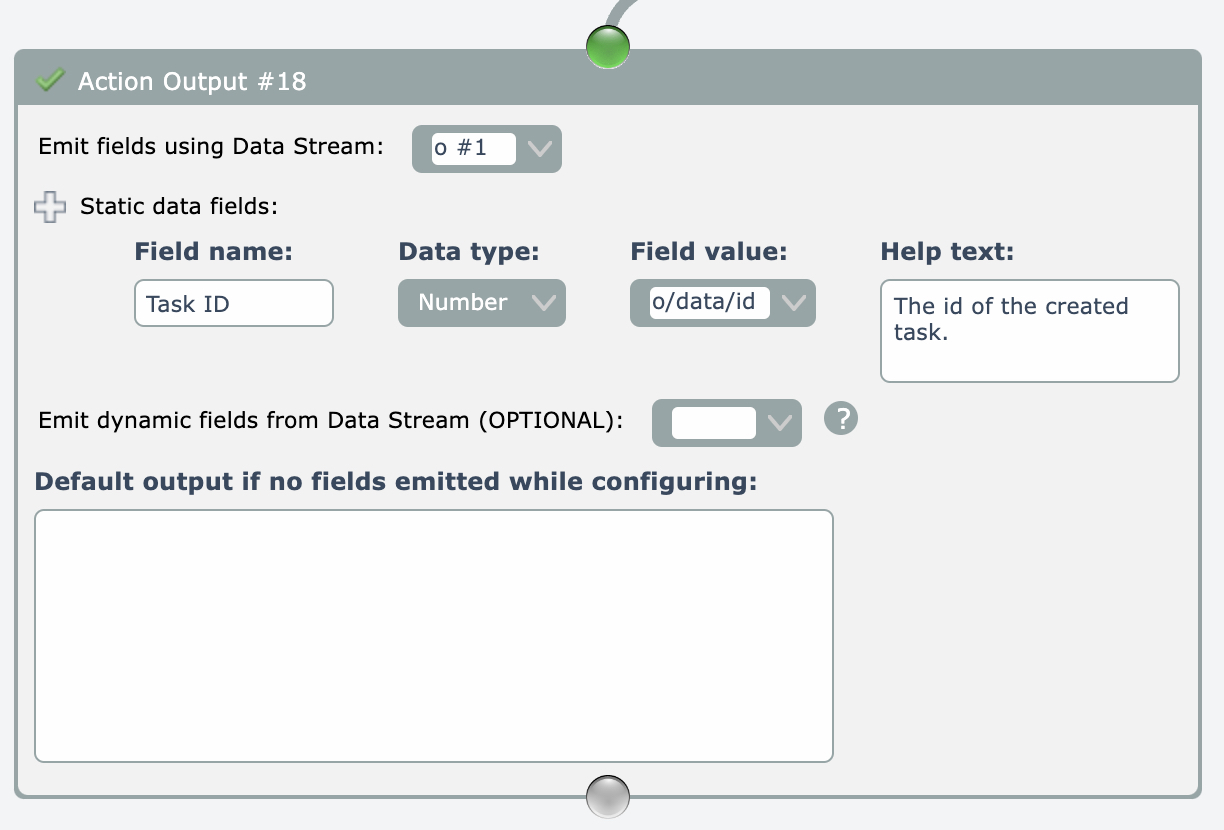
Task: Click the 'Default output if no fields' heading
Action: coord(396,481)
